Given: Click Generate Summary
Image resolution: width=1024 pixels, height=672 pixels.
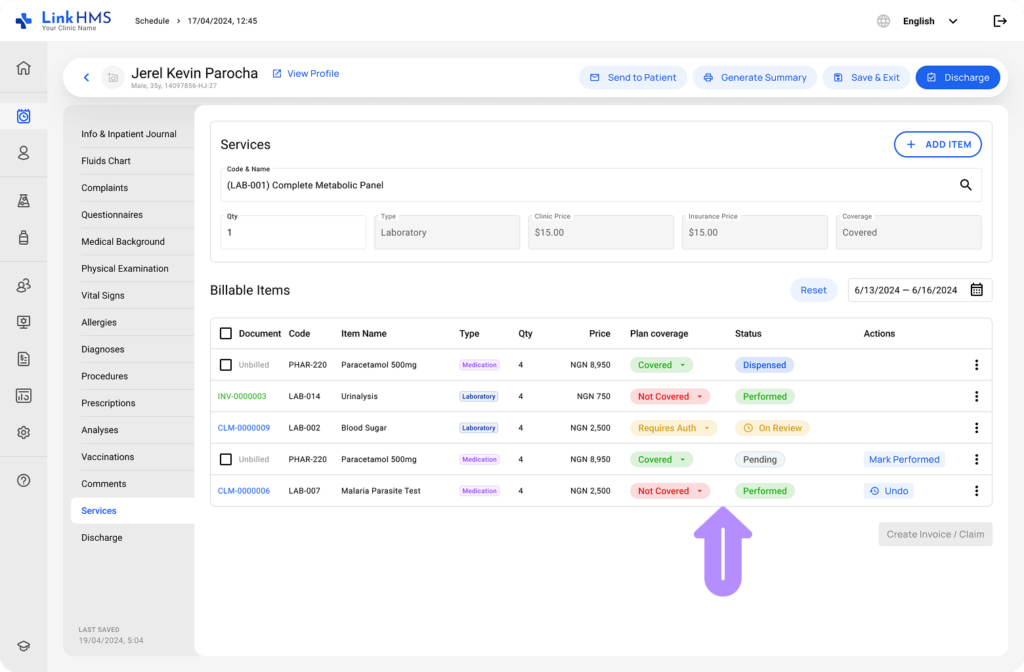Looking at the screenshot, I should pos(754,78).
